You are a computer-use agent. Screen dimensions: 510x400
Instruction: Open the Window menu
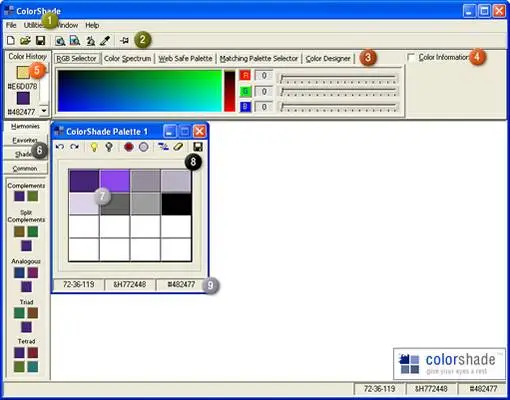point(68,25)
